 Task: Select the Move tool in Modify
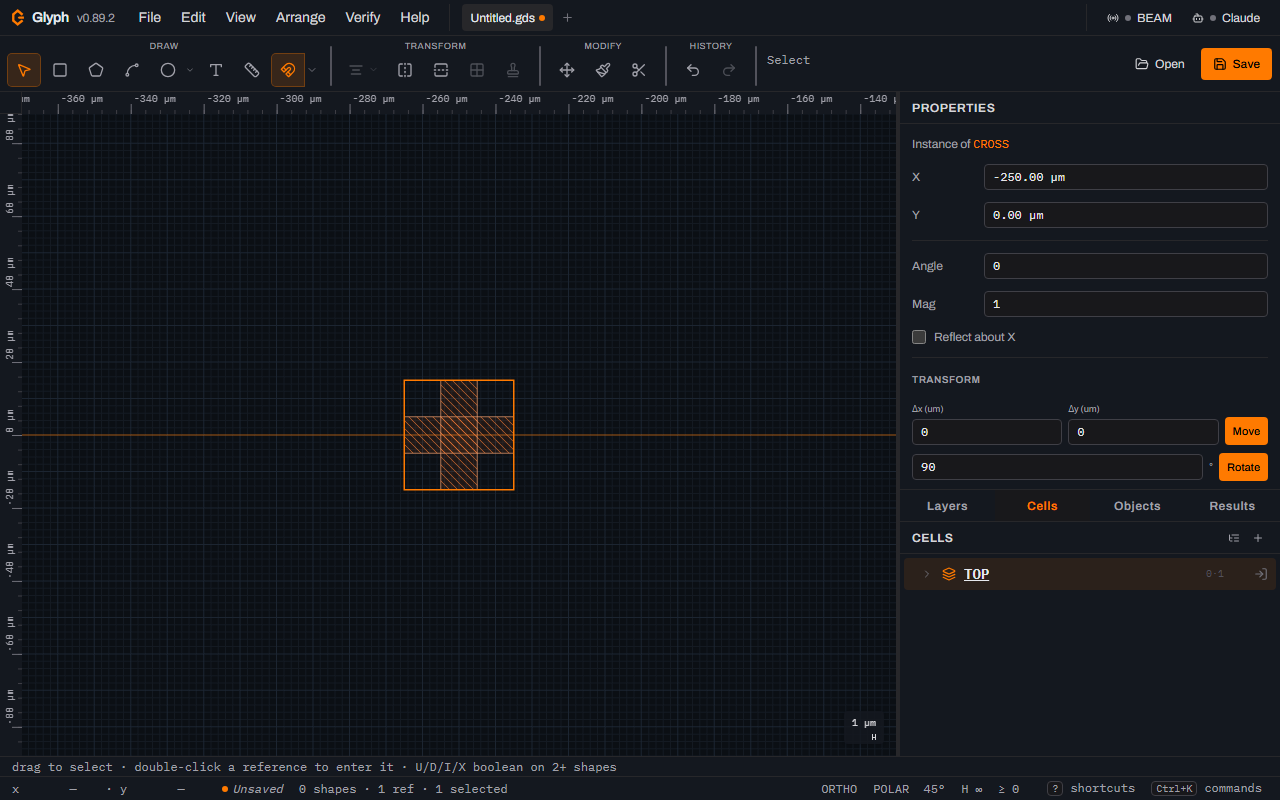click(x=567, y=70)
